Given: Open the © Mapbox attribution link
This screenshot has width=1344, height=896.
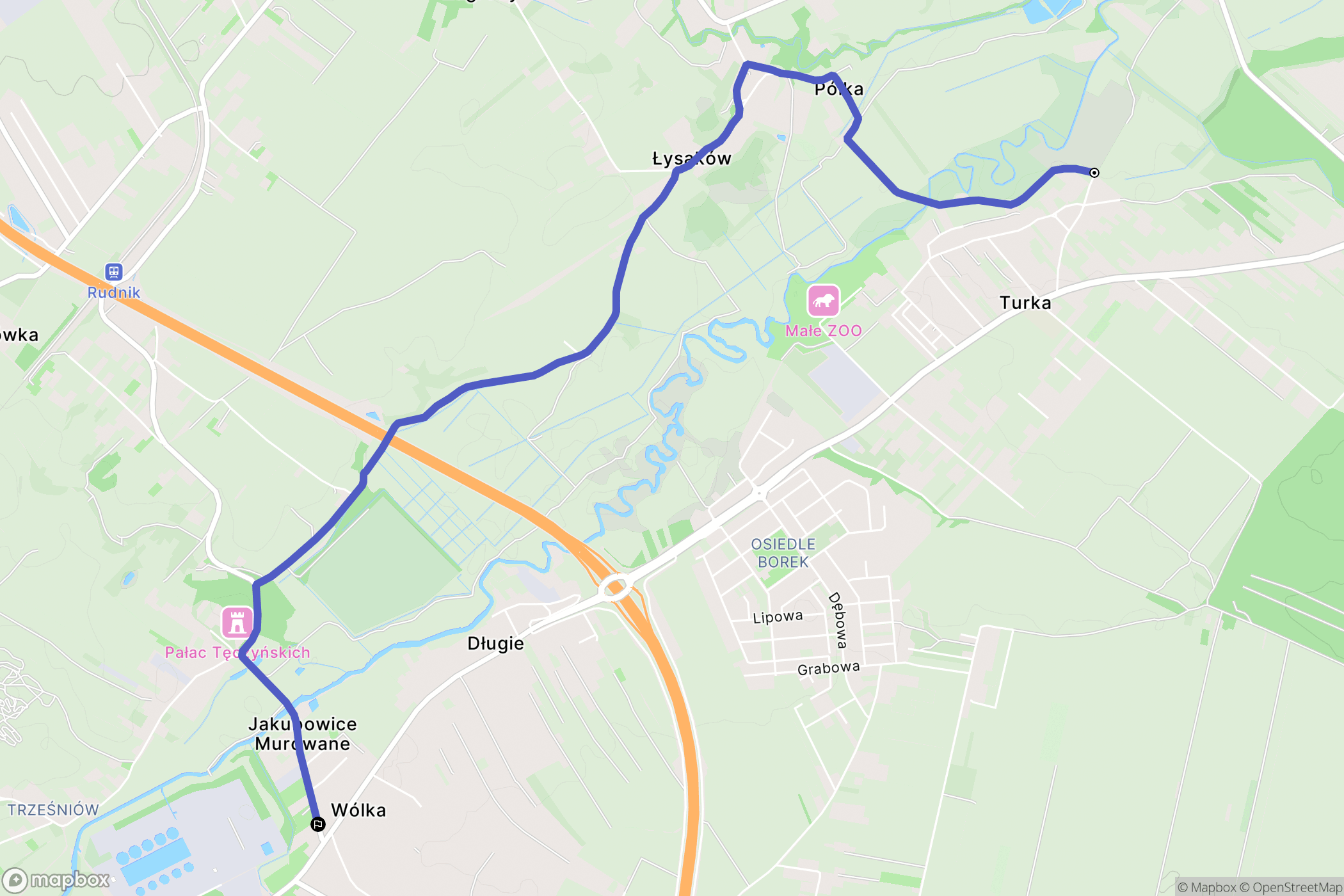Looking at the screenshot, I should click(x=1206, y=887).
